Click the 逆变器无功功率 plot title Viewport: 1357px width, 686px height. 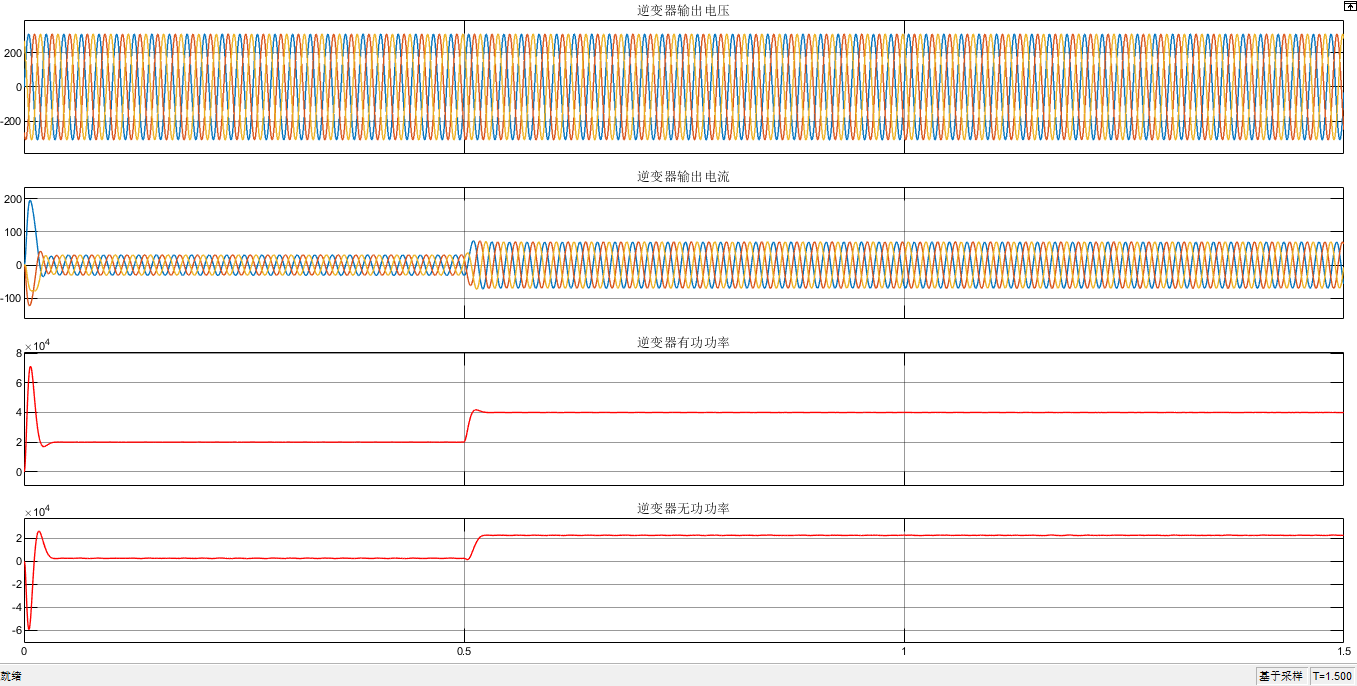[x=683, y=508]
